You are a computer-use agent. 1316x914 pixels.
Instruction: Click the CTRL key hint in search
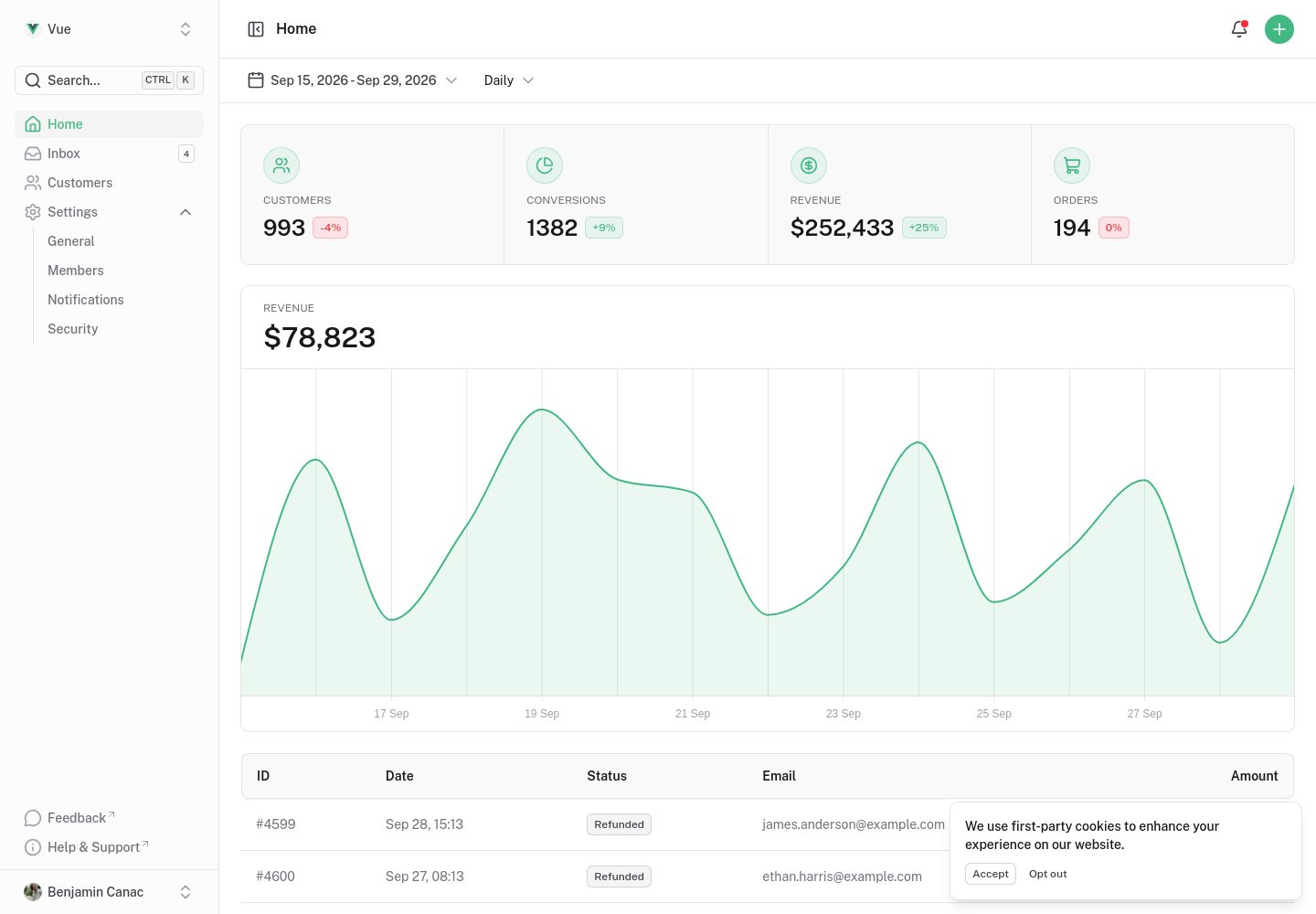point(158,80)
